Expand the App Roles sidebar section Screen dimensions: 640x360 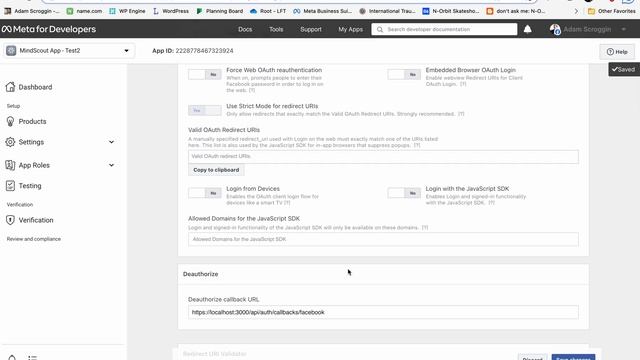tap(111, 165)
